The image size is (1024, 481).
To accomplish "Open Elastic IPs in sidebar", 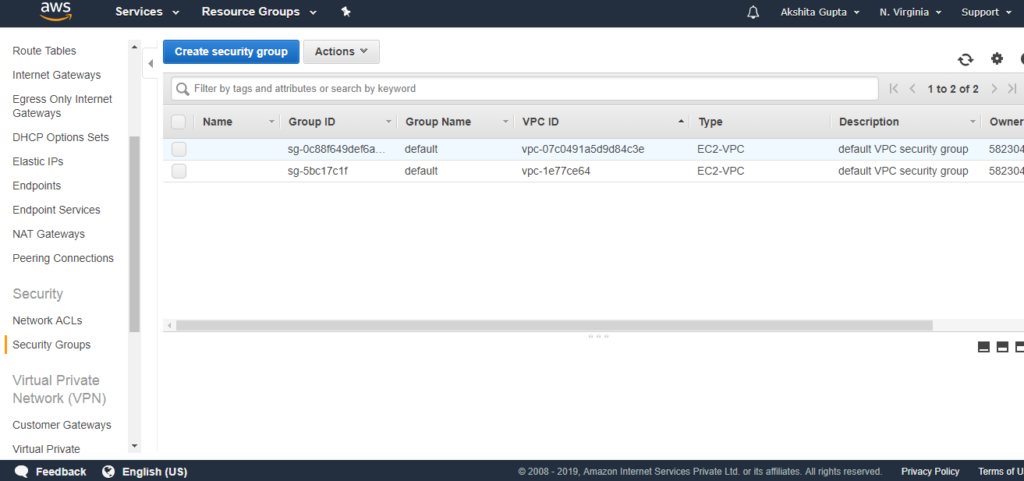I will tap(38, 162).
